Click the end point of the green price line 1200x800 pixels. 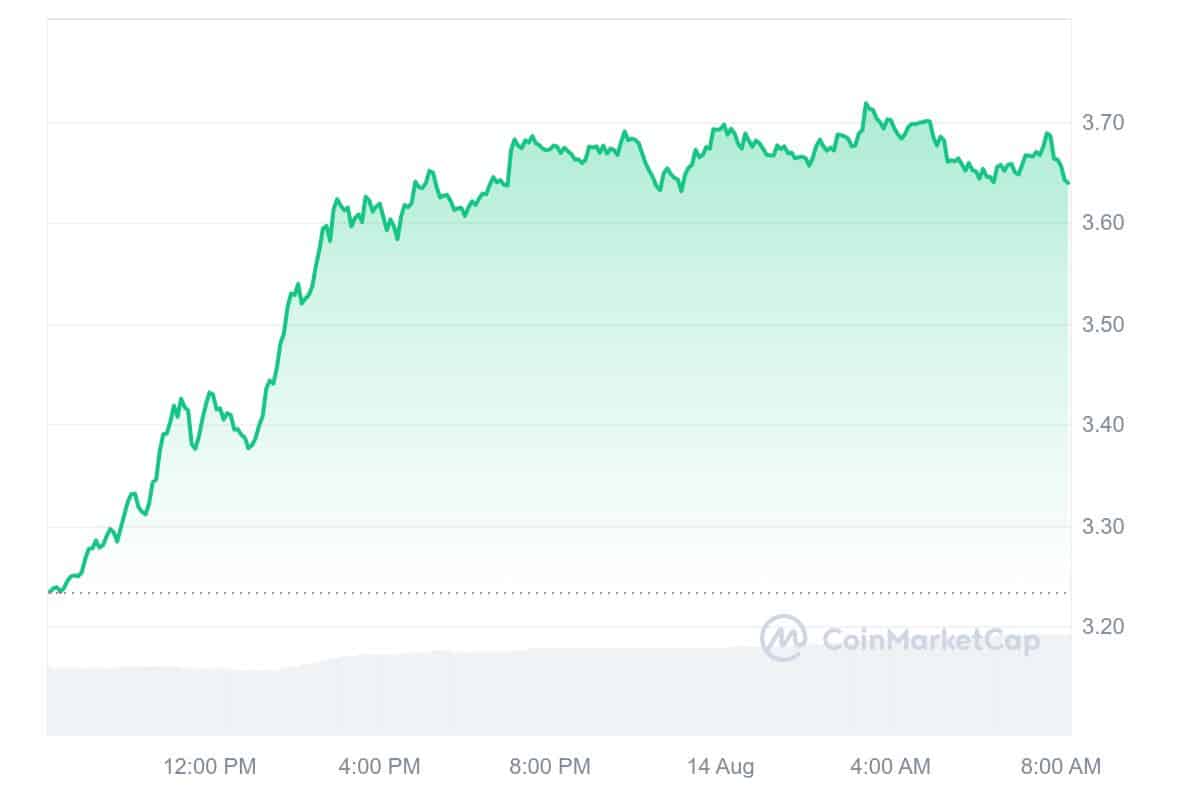(1068, 183)
